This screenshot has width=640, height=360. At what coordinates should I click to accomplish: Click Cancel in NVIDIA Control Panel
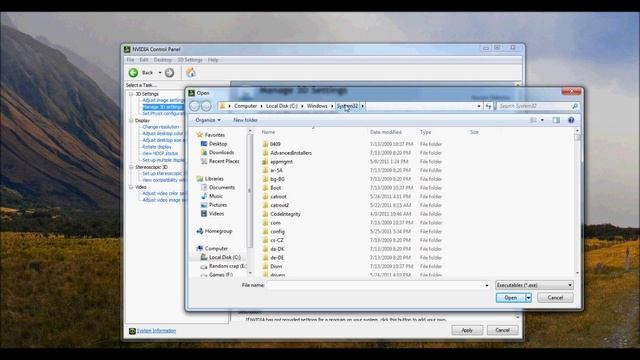tap(502, 330)
